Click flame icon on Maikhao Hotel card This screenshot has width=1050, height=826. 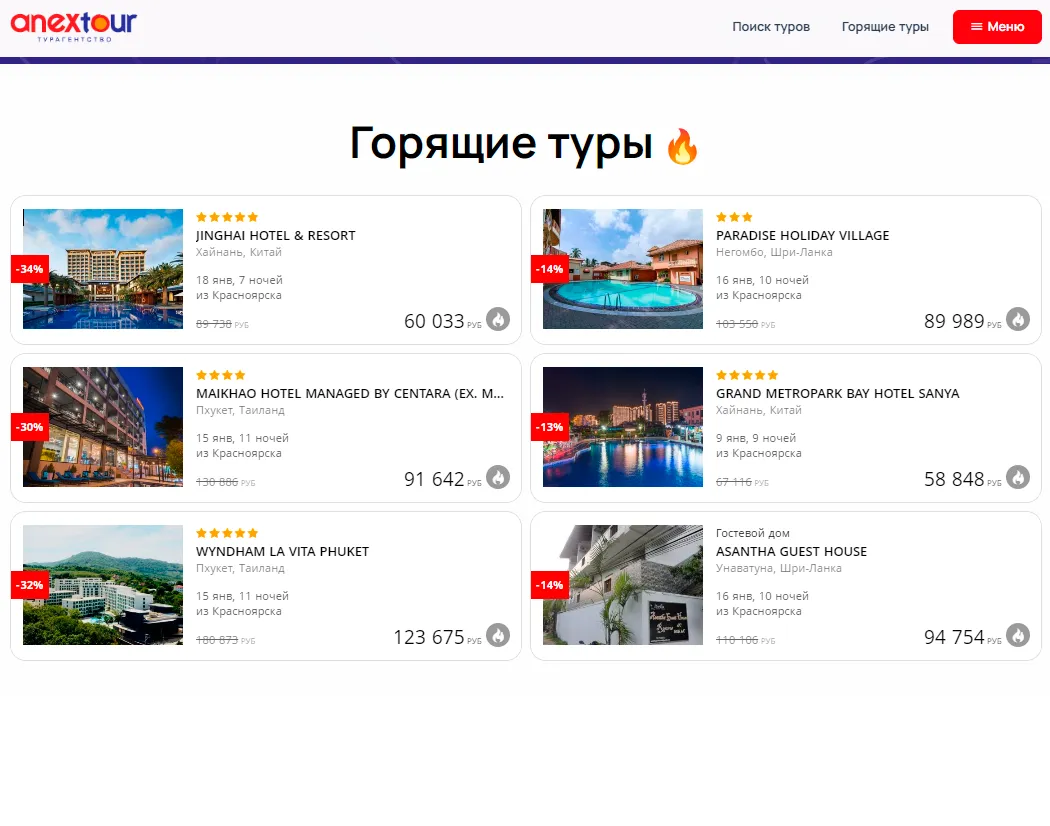(x=498, y=477)
